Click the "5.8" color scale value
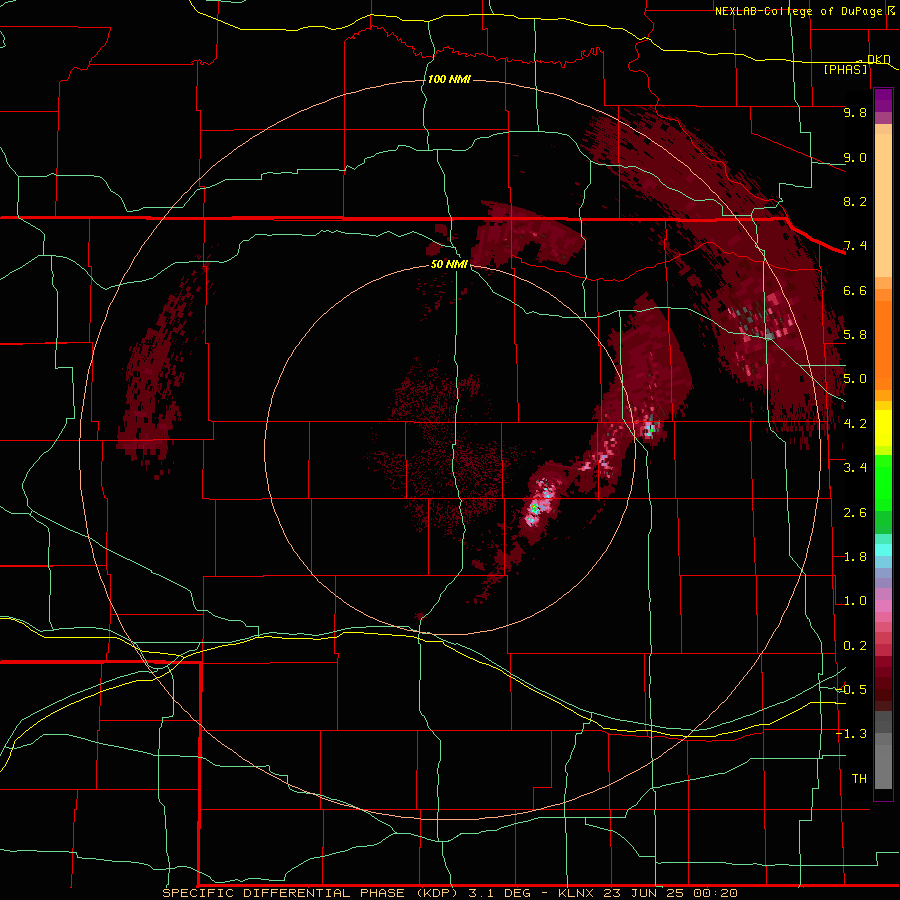This screenshot has height=900, width=900. coord(855,335)
